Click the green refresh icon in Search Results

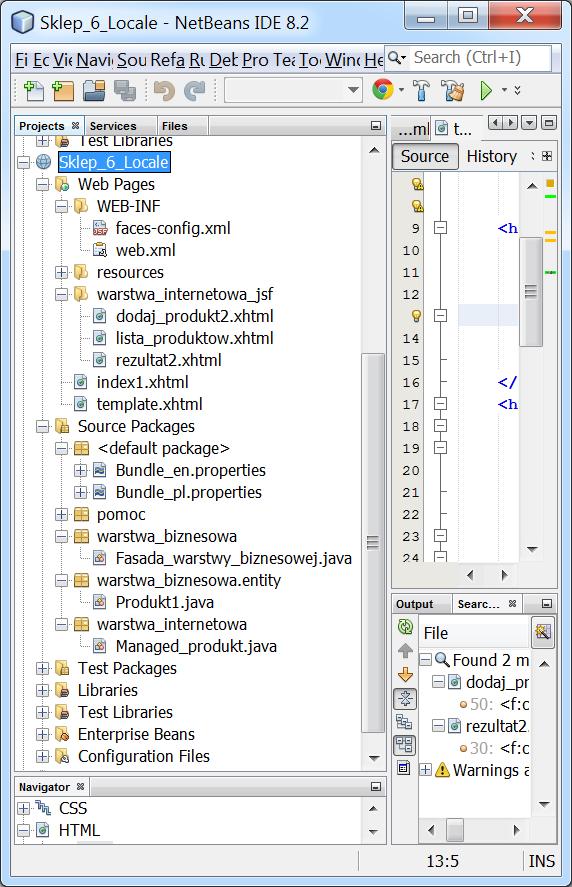tap(405, 626)
